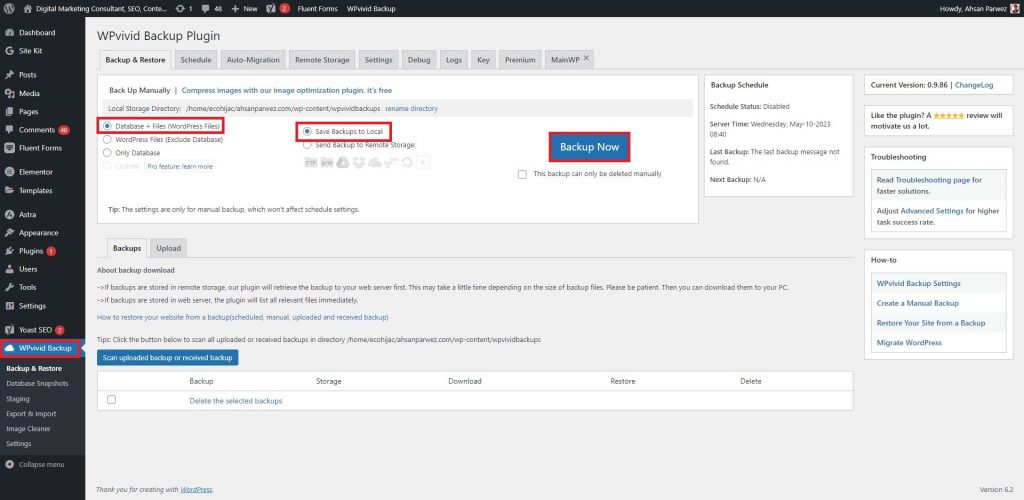Viewport: 1024px width, 500px height.
Task: Open Pro feature: learn more link
Action: (x=180, y=166)
